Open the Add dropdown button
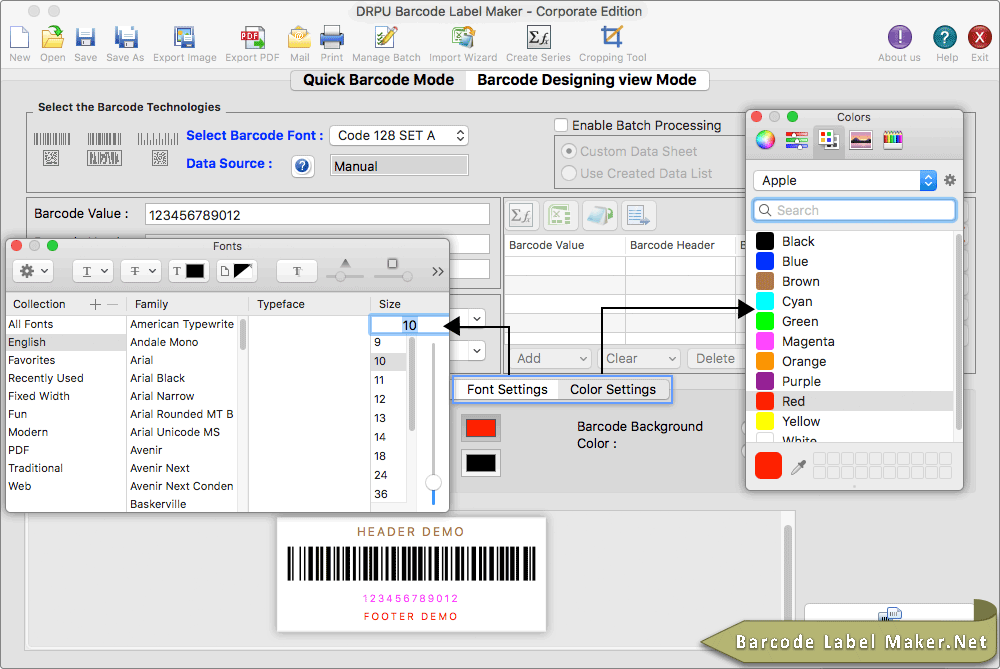This screenshot has width=1000, height=669. [551, 358]
